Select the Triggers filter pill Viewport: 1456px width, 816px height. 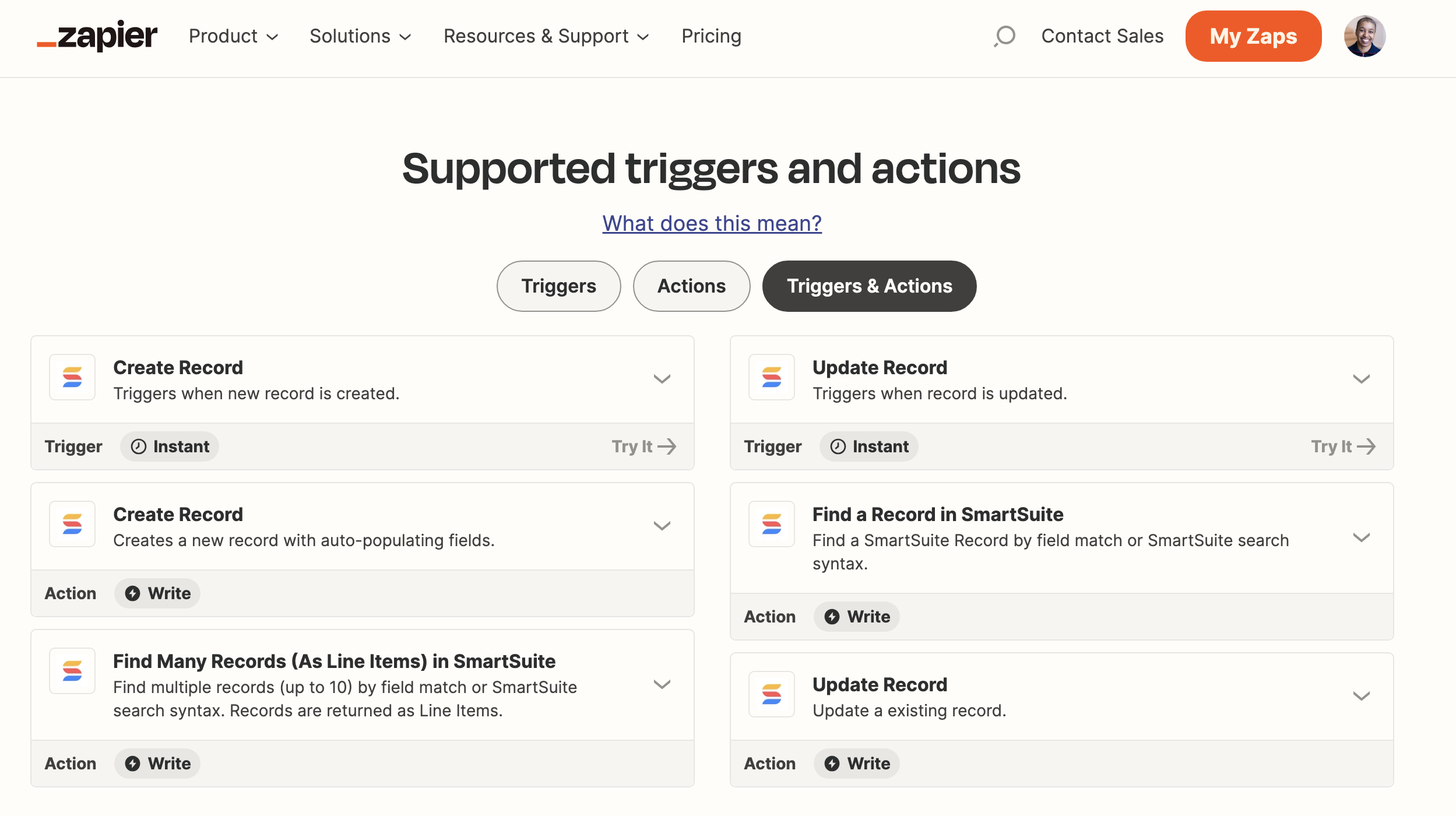pos(558,286)
